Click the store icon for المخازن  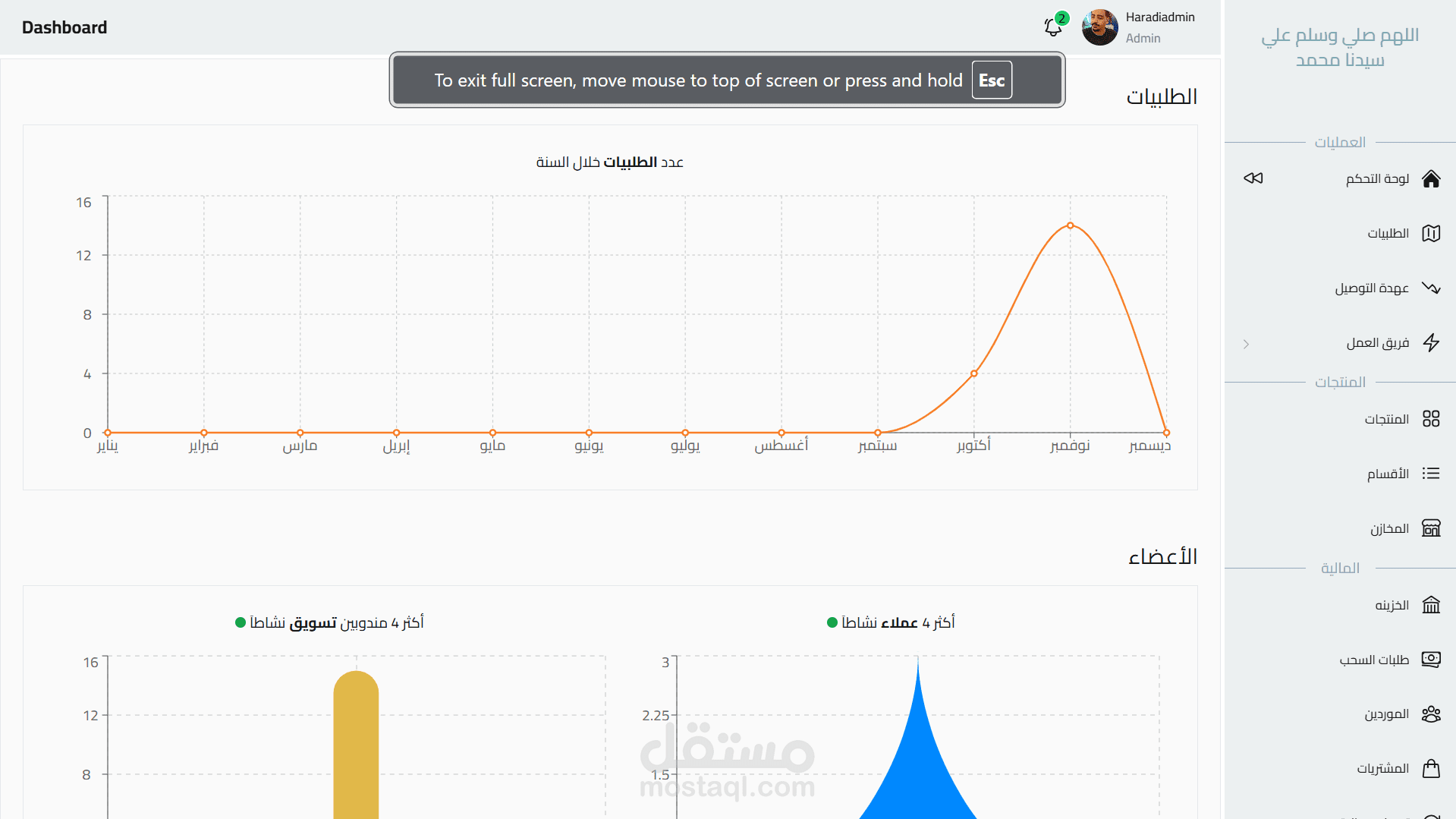point(1431,528)
